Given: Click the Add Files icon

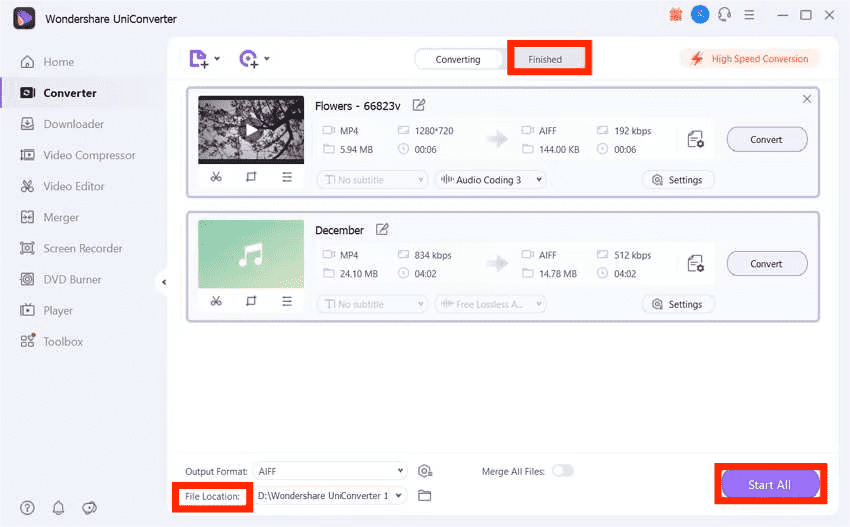Looking at the screenshot, I should (198, 59).
